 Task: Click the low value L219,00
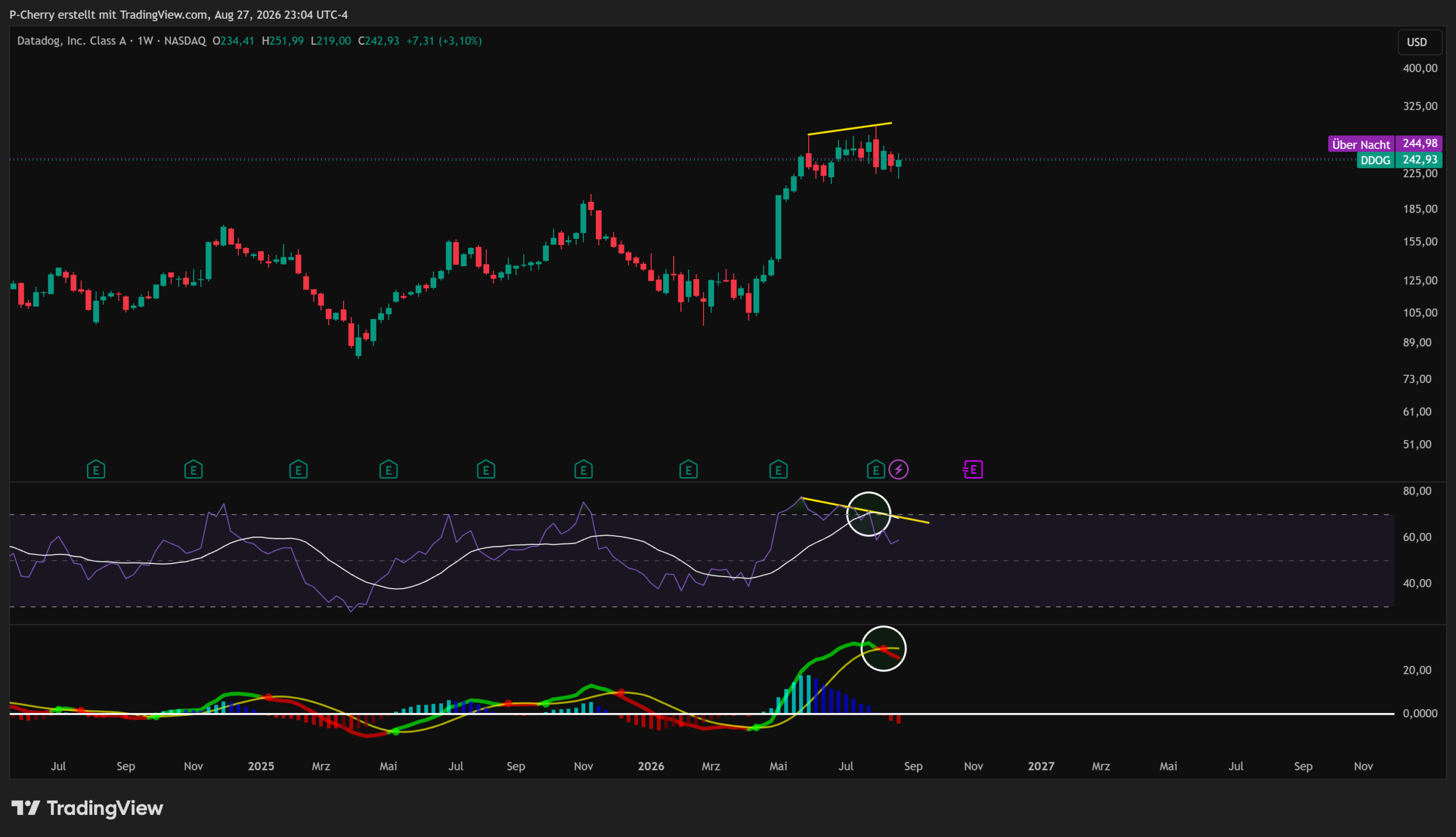[x=330, y=41]
